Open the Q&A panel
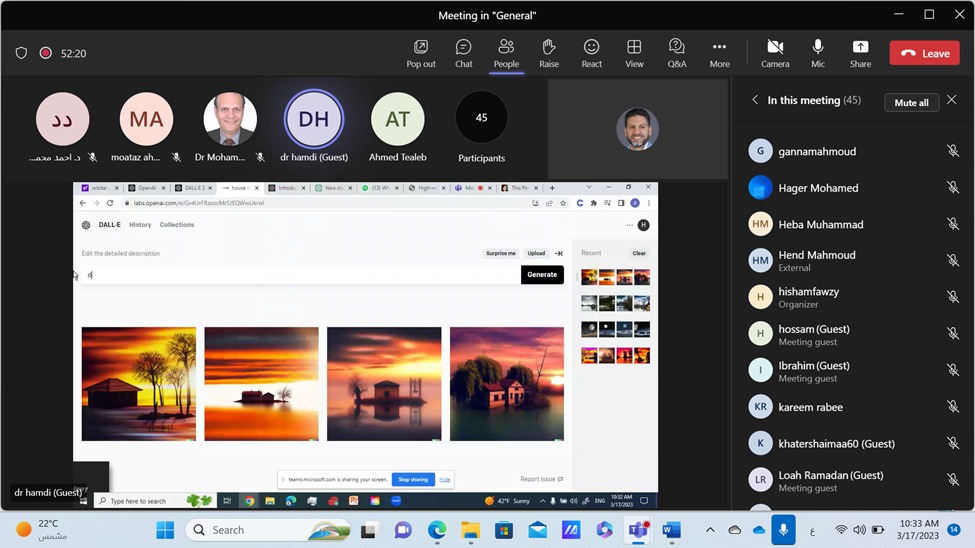This screenshot has width=975, height=548. pyautogui.click(x=677, y=53)
